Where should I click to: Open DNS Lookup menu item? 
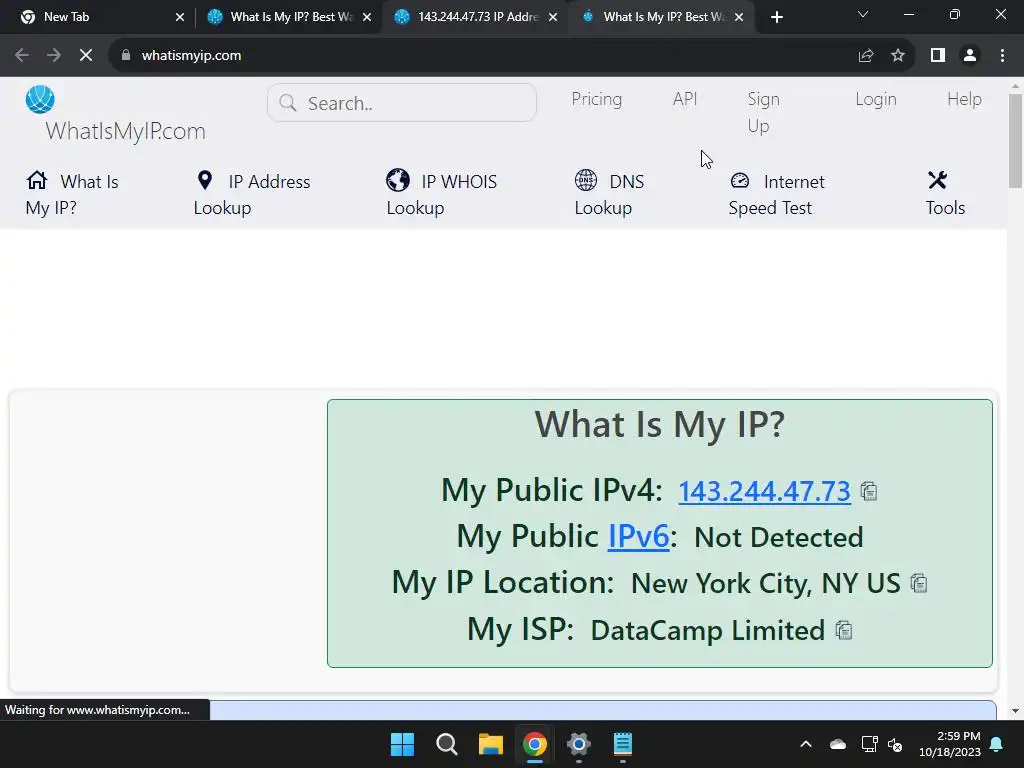609,194
